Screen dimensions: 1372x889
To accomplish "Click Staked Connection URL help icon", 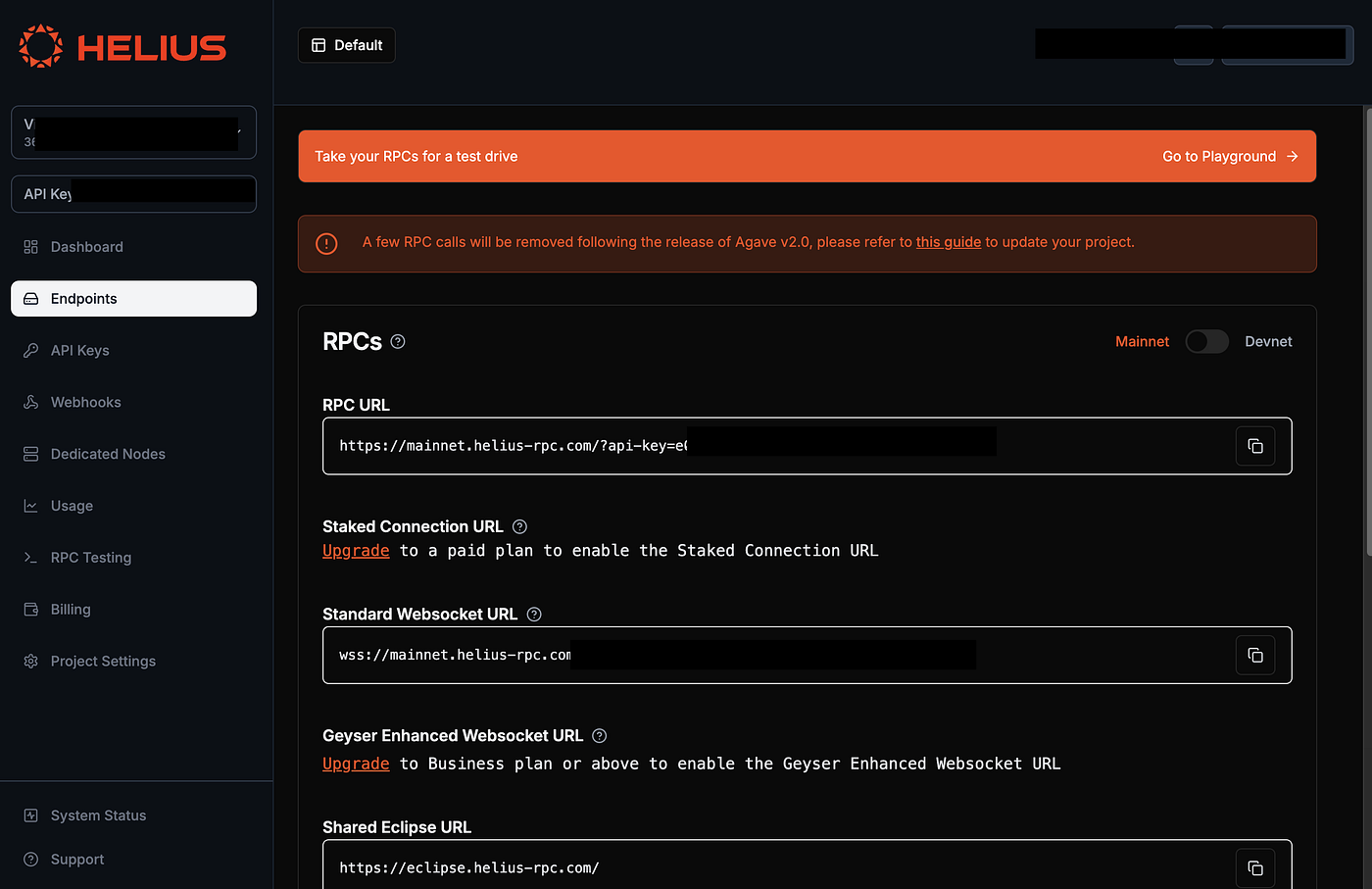I will (520, 527).
